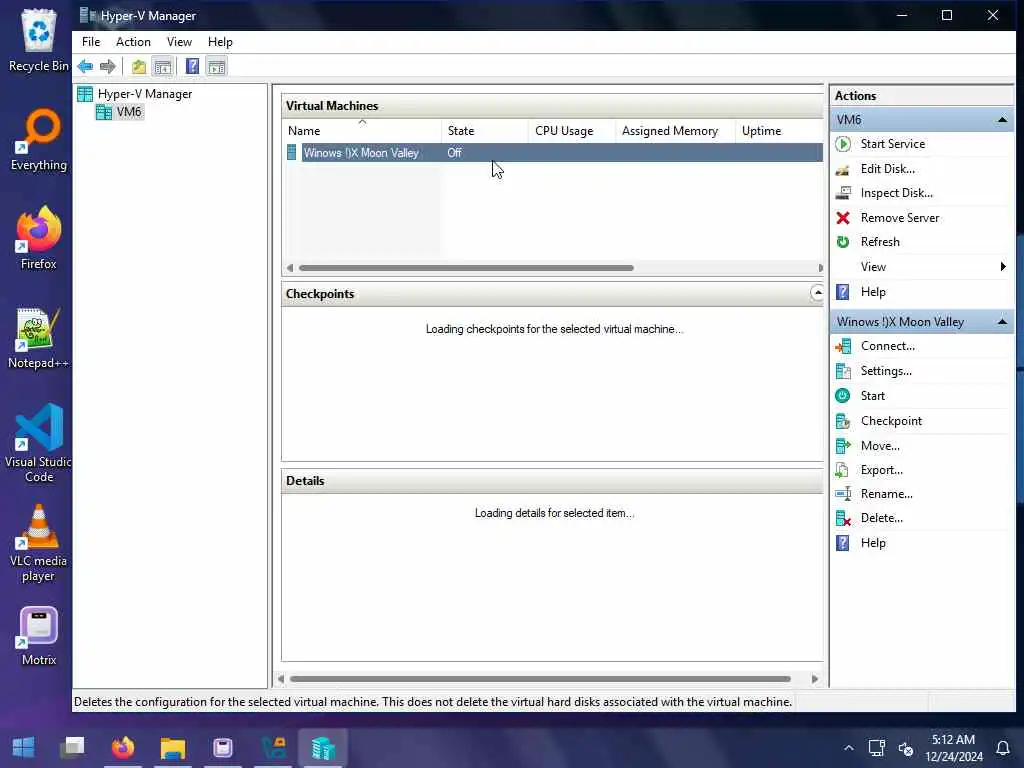Image resolution: width=1024 pixels, height=768 pixels.
Task: Select the Motrix desktop icon
Action: point(39,636)
